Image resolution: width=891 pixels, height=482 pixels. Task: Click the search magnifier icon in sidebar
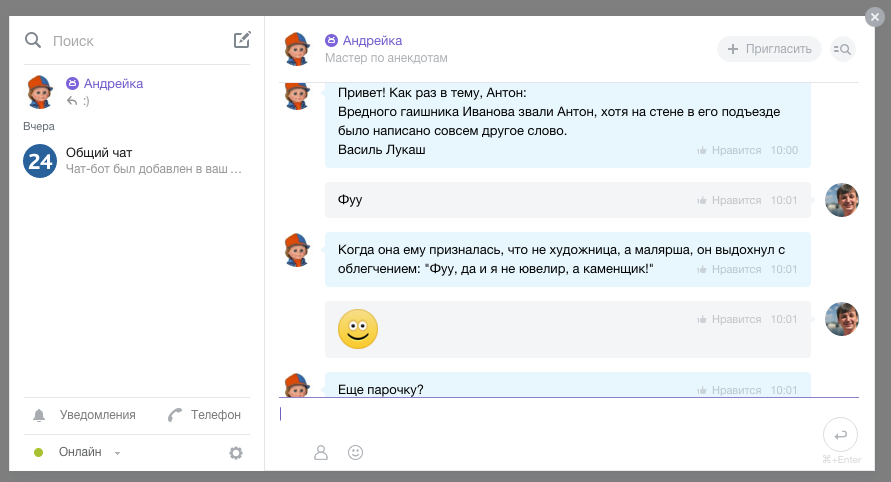33,40
